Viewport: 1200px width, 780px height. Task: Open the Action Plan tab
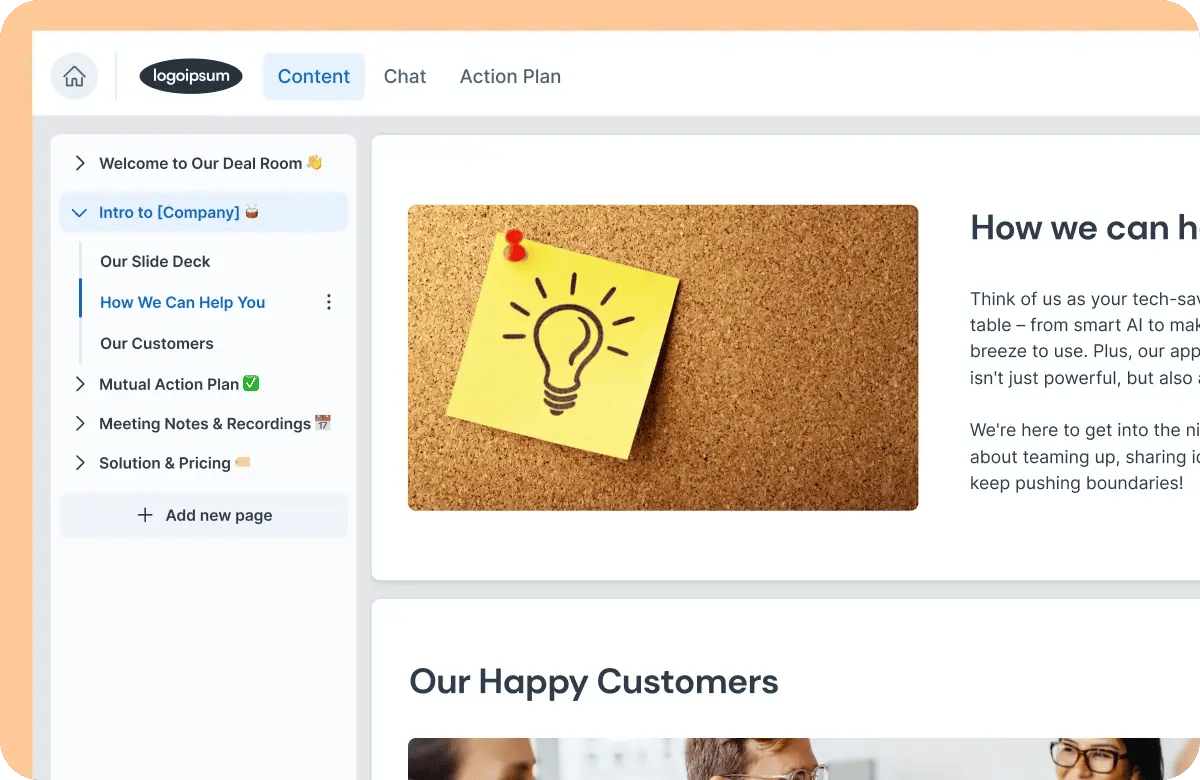click(x=510, y=77)
